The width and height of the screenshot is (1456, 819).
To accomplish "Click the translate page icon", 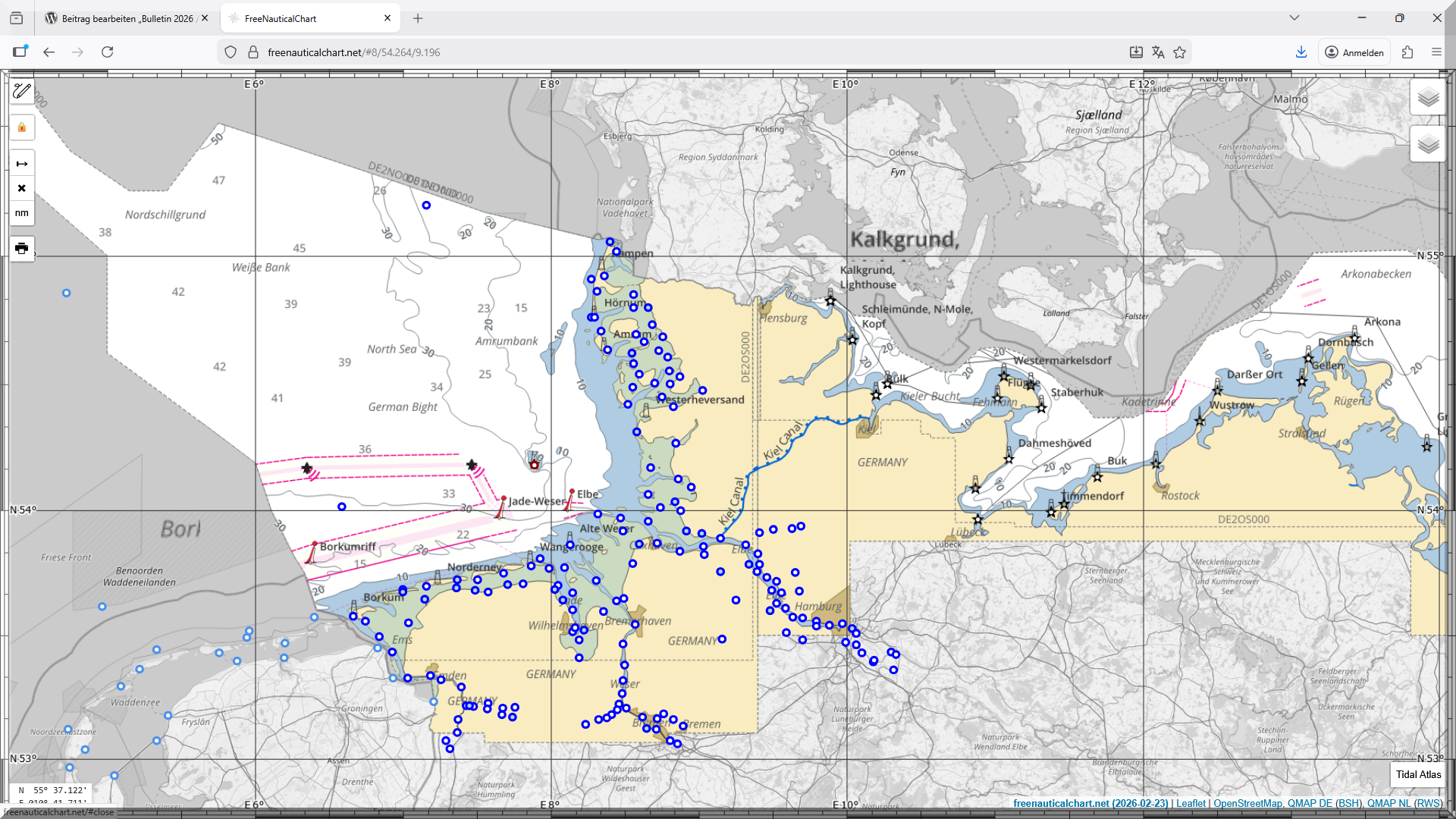I will click(1157, 52).
